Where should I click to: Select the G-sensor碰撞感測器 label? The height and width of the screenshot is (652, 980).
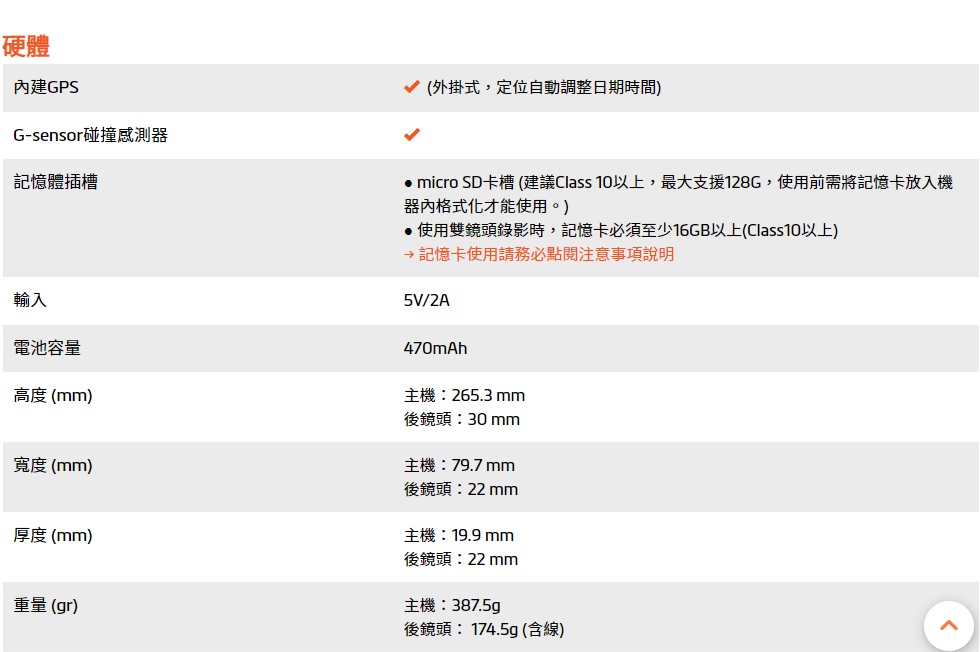tap(91, 135)
